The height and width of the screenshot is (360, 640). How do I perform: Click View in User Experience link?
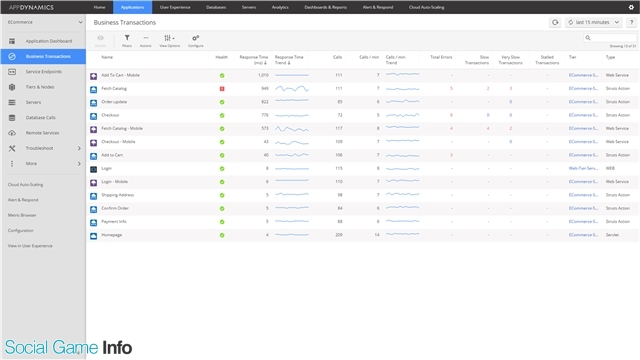(x=30, y=246)
